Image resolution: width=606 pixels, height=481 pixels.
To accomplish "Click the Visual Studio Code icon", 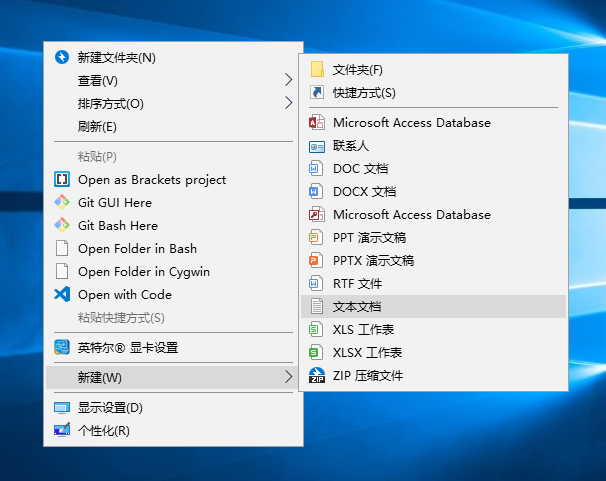I will (62, 295).
